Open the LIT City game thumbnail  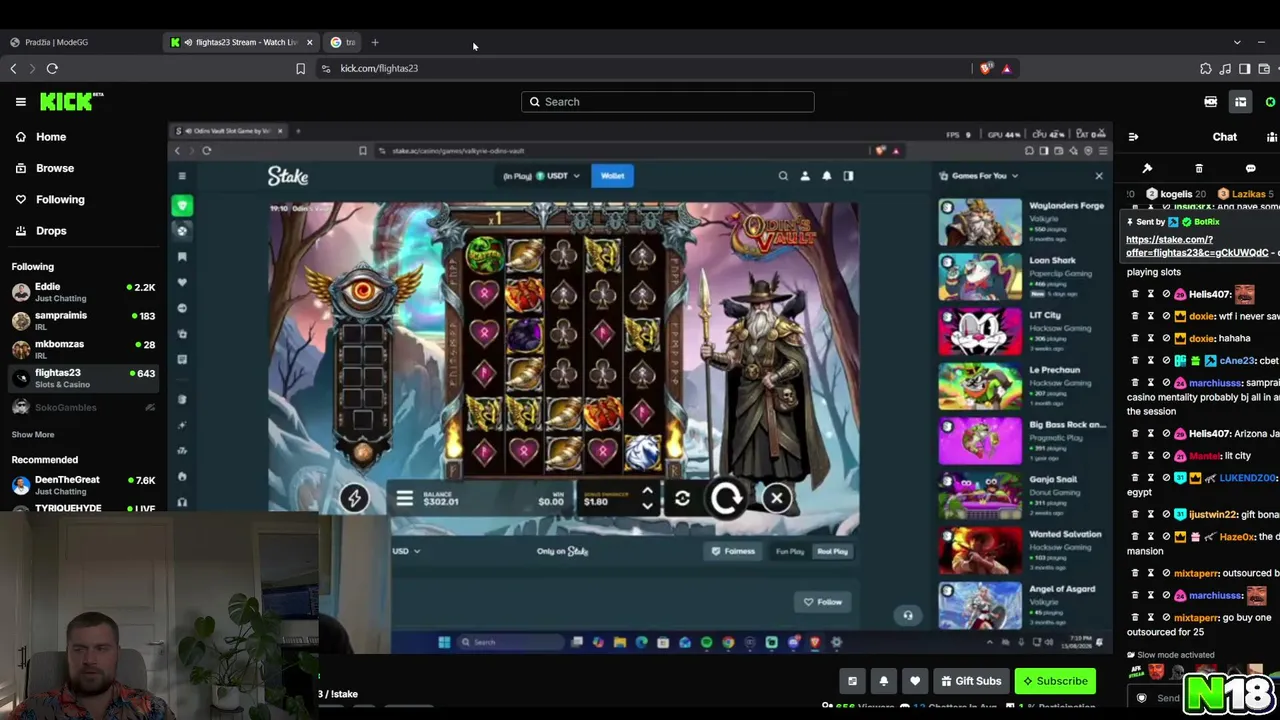pos(980,332)
